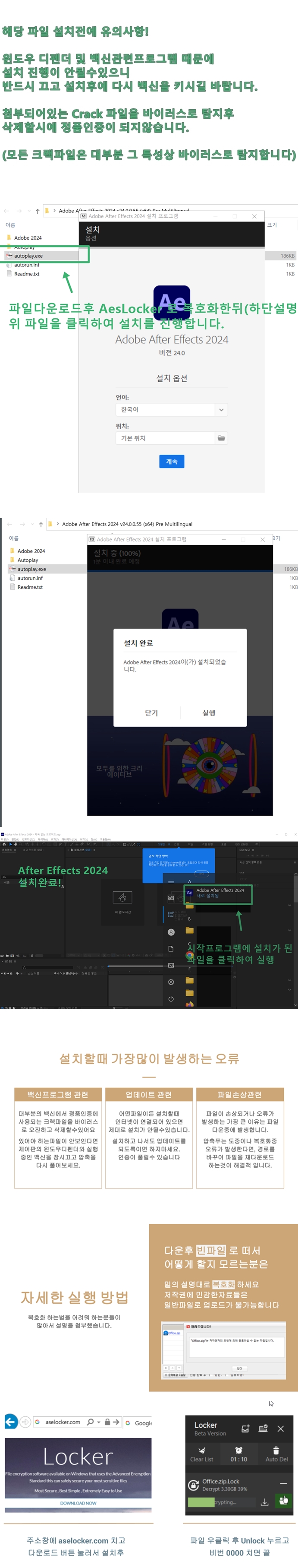Go back in the explorer behind the 설치 옵션 installer

pos(7,211)
